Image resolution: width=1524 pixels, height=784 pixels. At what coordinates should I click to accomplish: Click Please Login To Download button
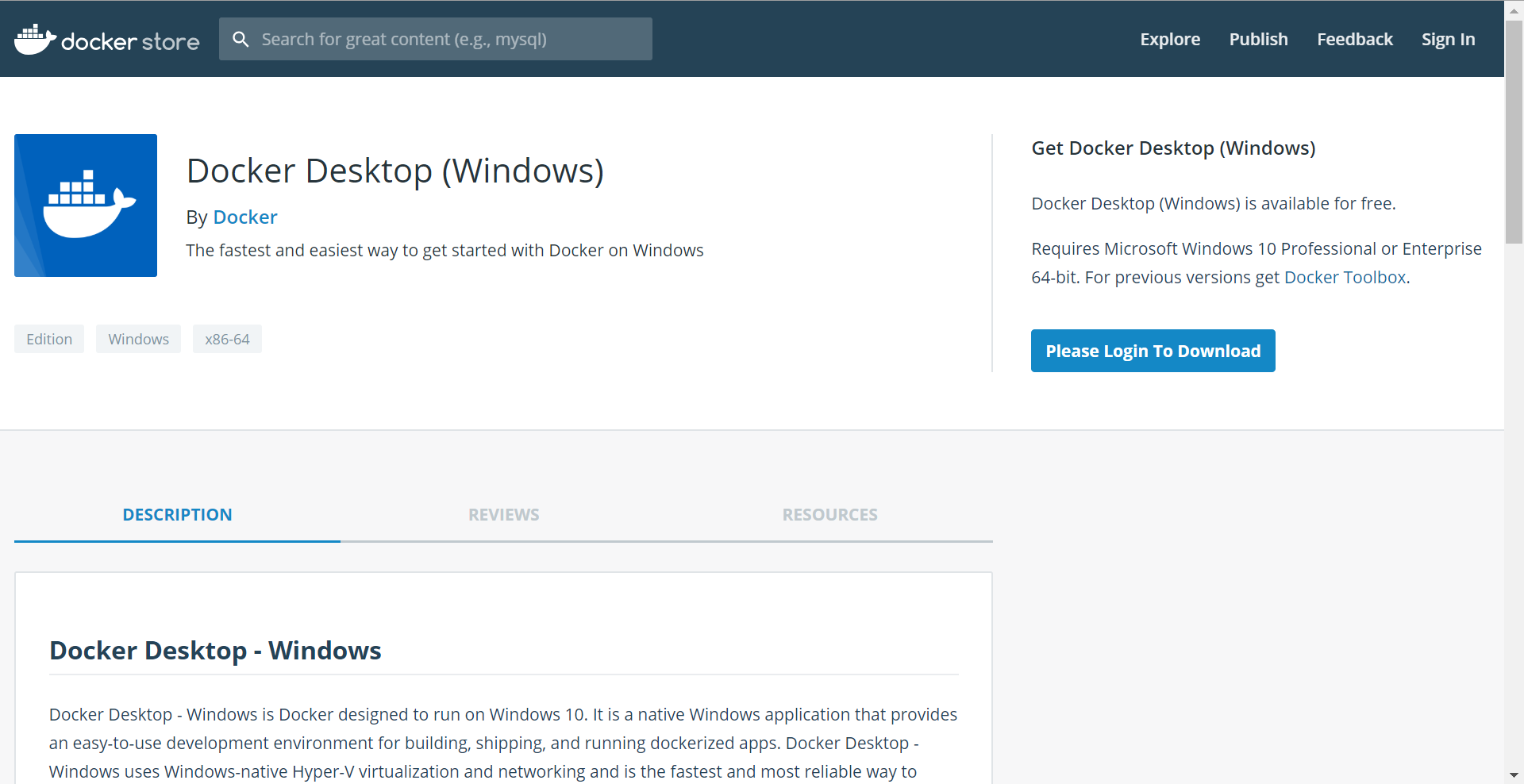click(1153, 351)
